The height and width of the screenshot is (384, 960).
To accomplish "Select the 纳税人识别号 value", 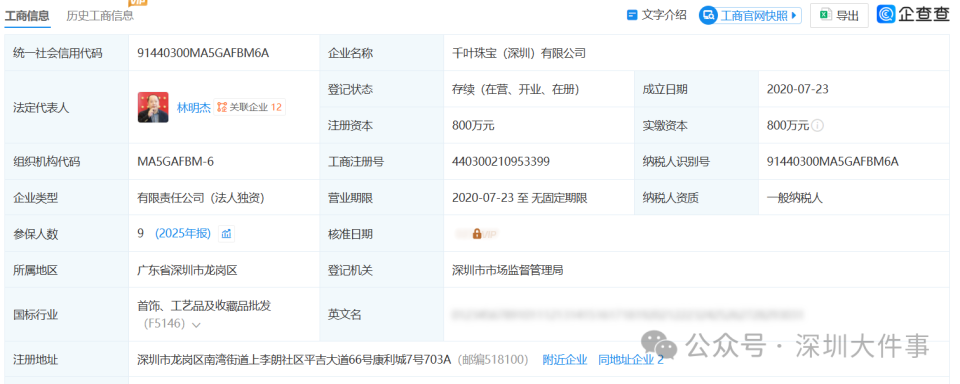I will [833, 162].
